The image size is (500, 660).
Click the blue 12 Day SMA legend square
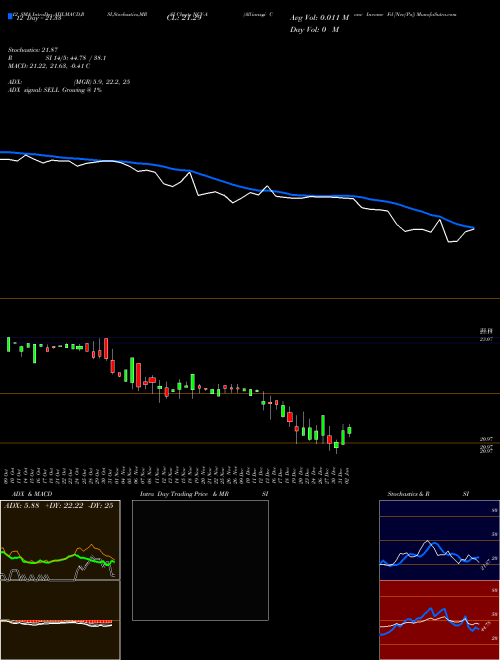[x=10, y=16]
